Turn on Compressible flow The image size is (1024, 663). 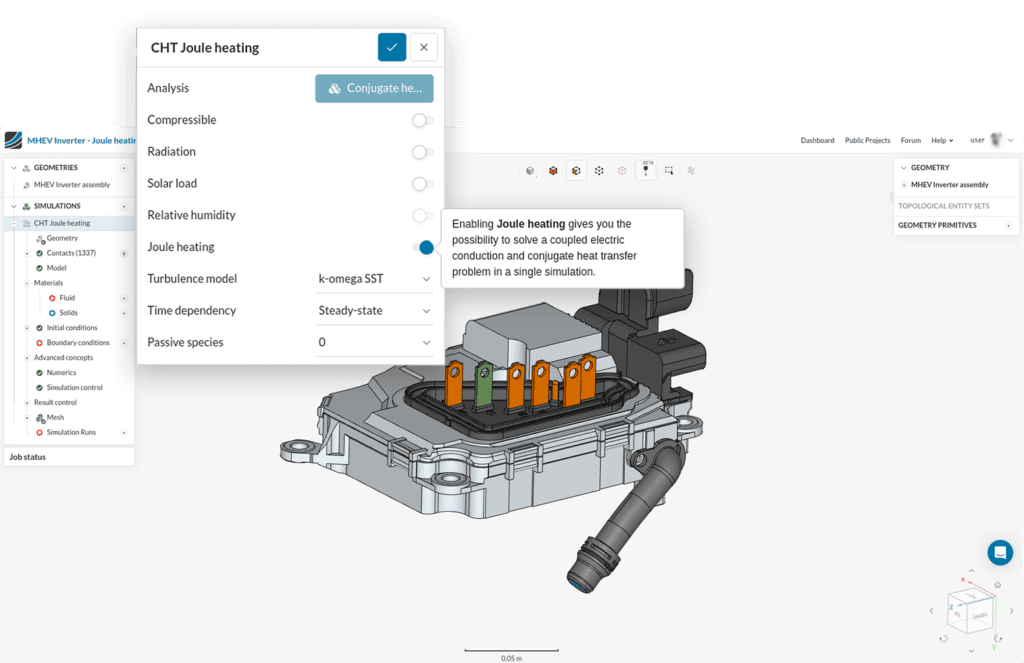(x=422, y=119)
